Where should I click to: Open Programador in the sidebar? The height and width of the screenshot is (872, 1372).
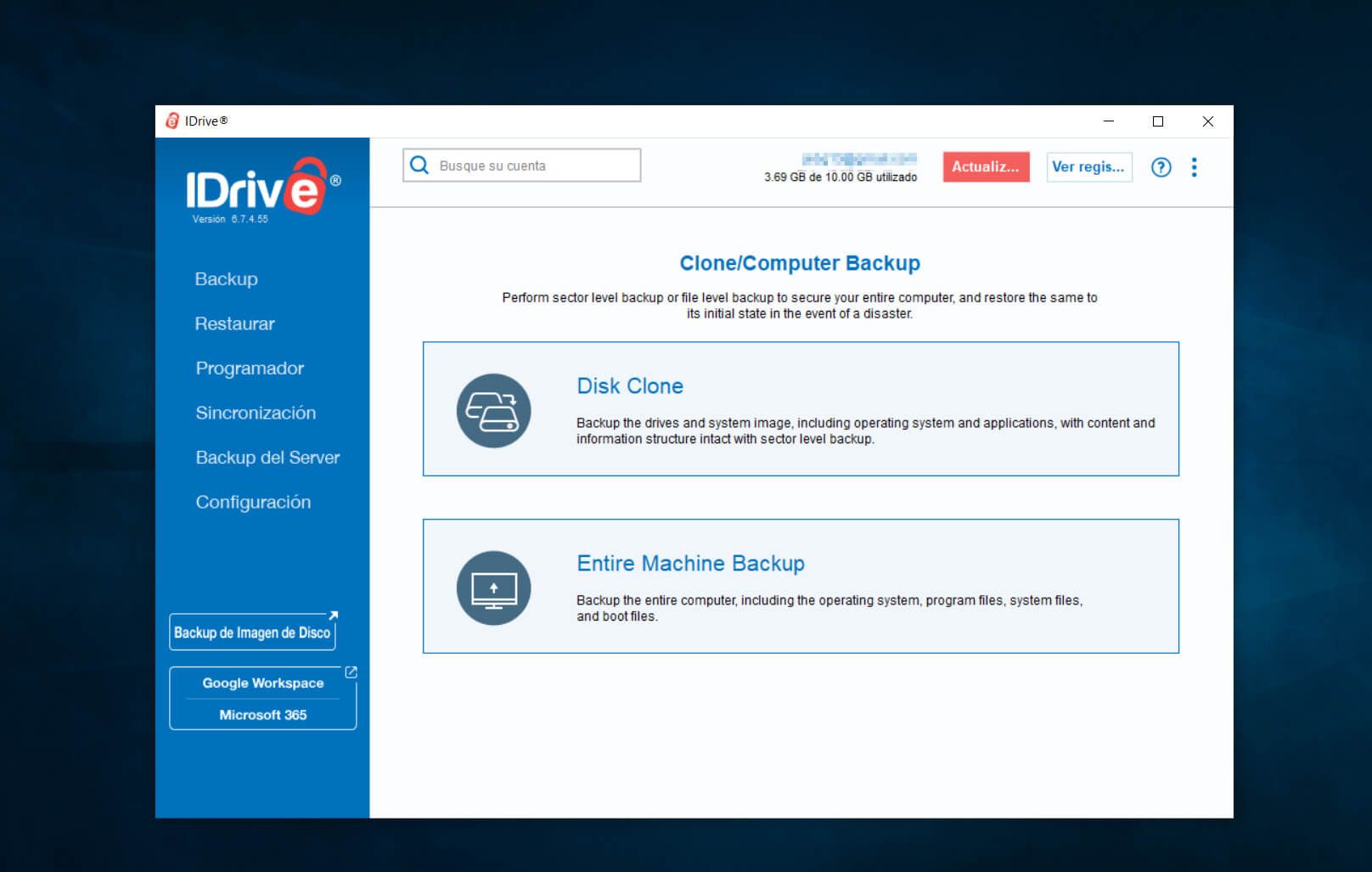point(250,368)
